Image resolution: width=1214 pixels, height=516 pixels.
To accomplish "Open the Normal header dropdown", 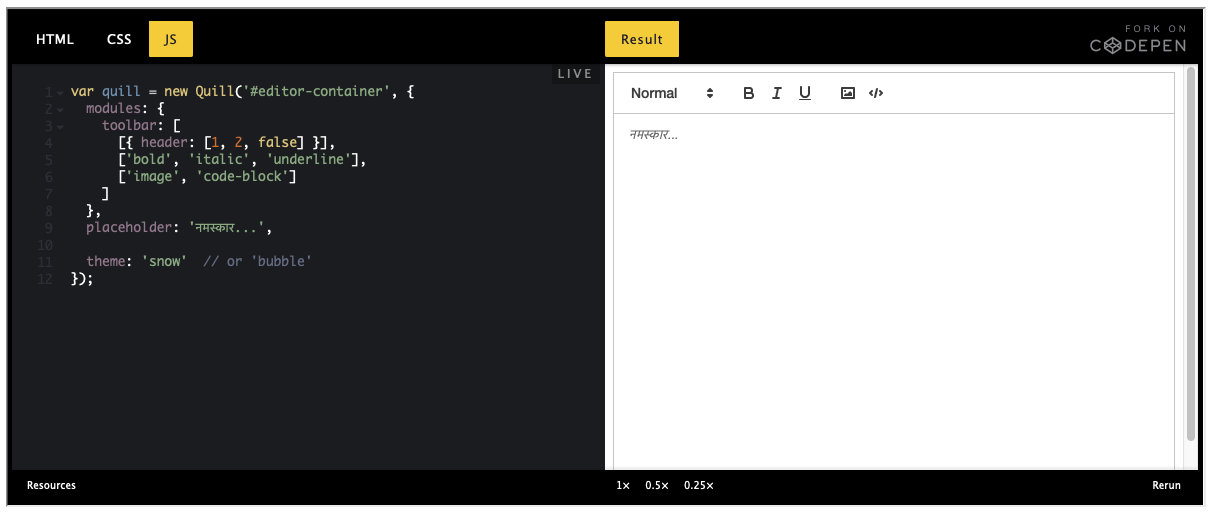I will (673, 93).
